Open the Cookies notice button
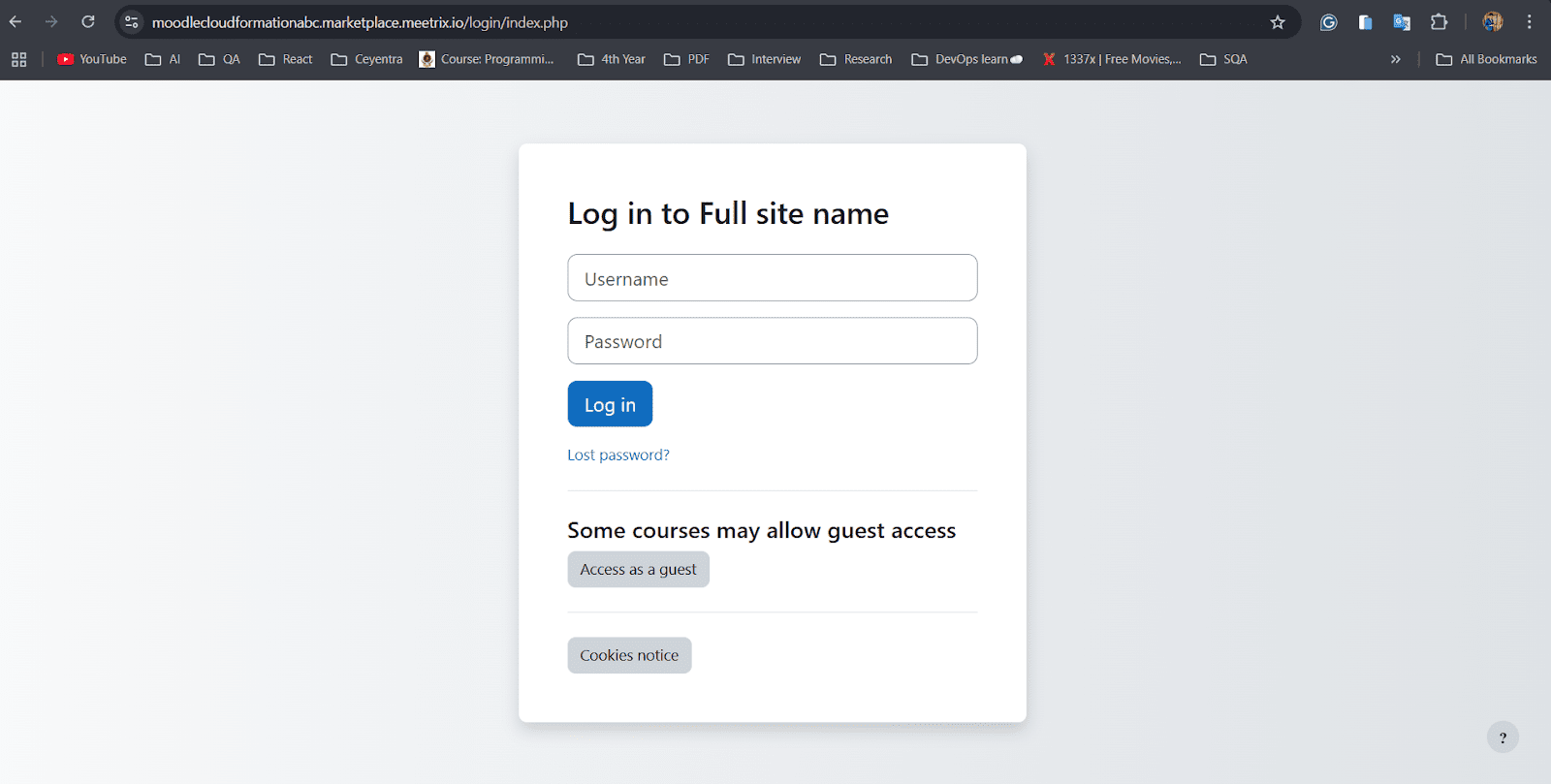 click(x=629, y=655)
